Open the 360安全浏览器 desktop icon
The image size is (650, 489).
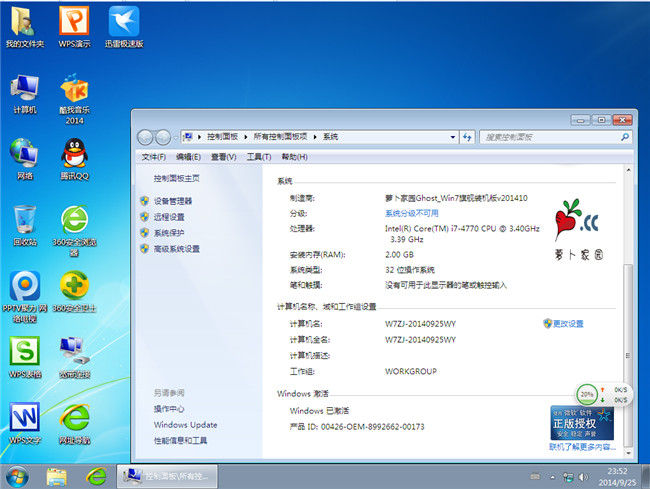tap(74, 230)
